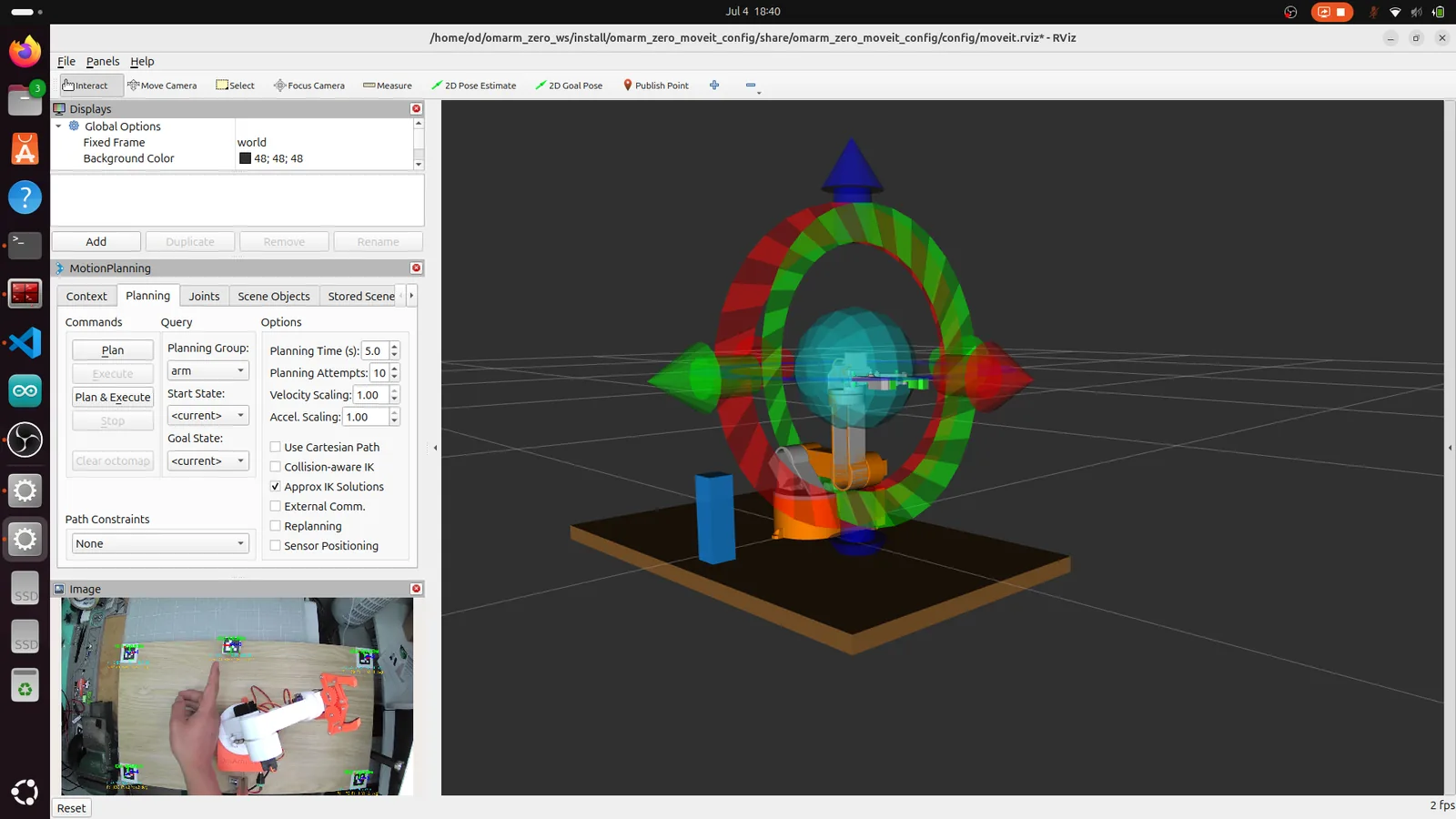Click the Plan & Execute button
1456x819 pixels.
[113, 397]
